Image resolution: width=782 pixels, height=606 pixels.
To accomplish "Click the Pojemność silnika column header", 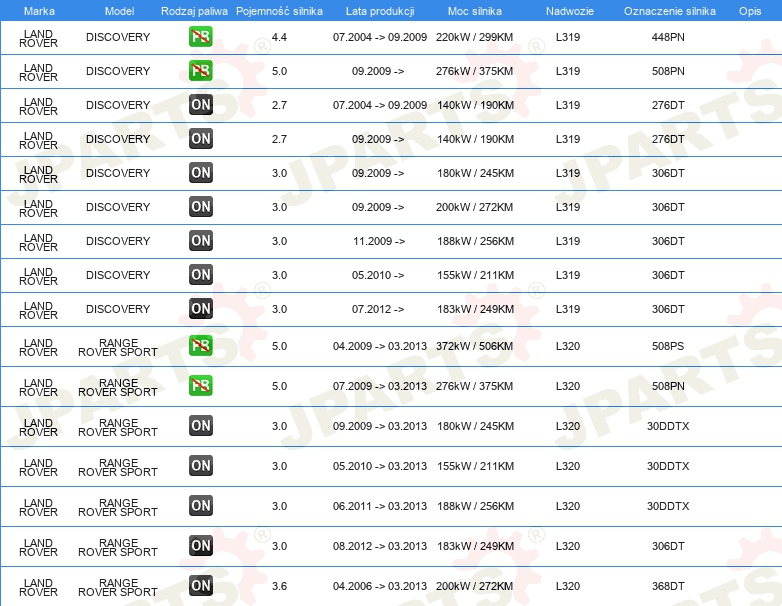I will (x=279, y=11).
